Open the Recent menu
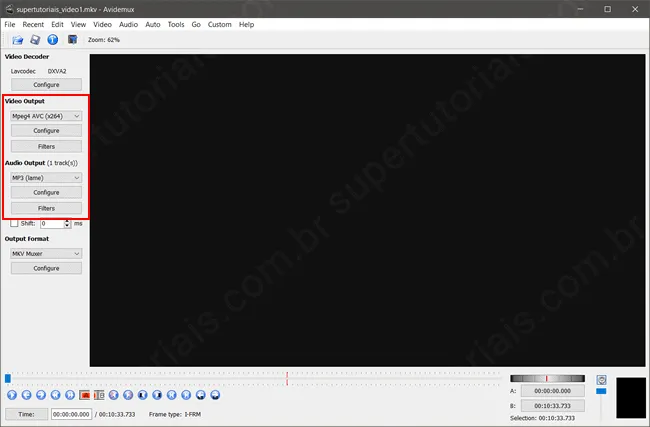The width and height of the screenshot is (650, 427). pyautogui.click(x=33, y=24)
